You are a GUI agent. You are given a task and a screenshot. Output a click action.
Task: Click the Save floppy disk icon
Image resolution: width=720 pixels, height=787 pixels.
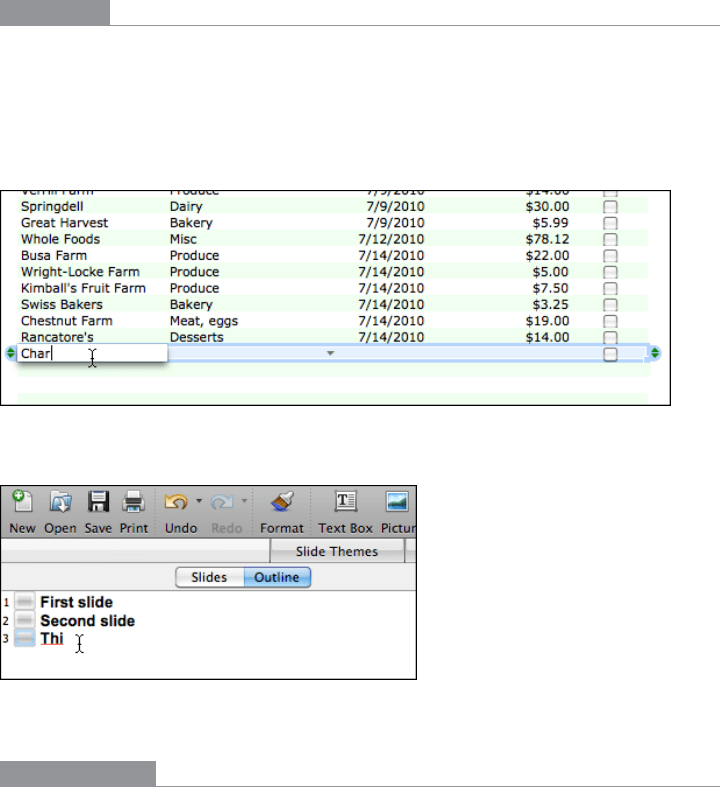(x=98, y=501)
